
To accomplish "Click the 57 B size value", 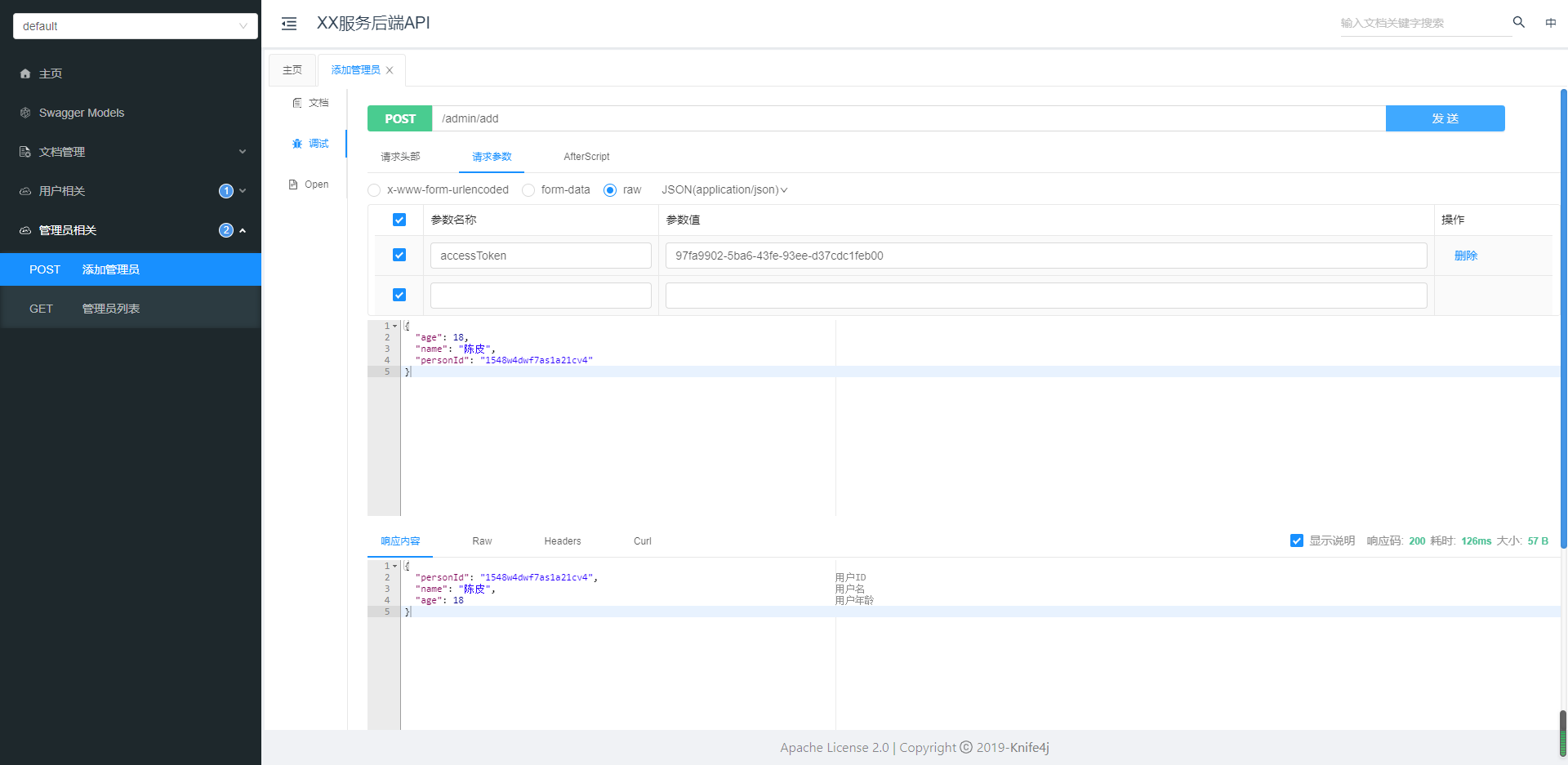I will [1538, 541].
